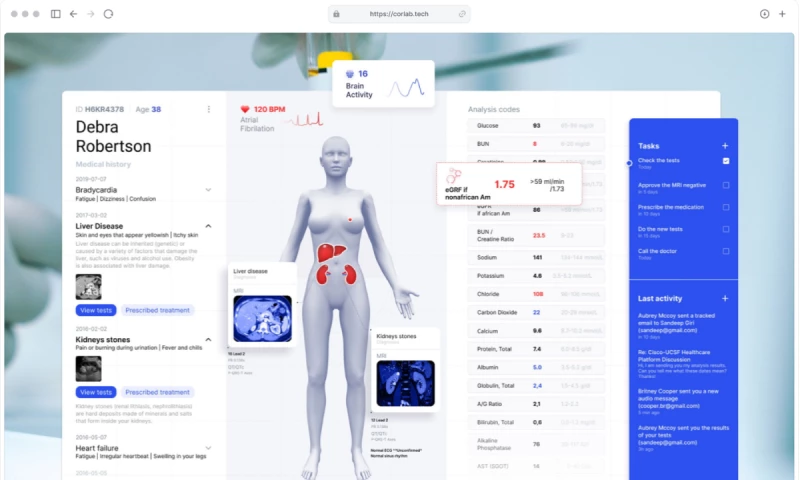
Task: Select the left kidney on body model
Action: coord(322,274)
